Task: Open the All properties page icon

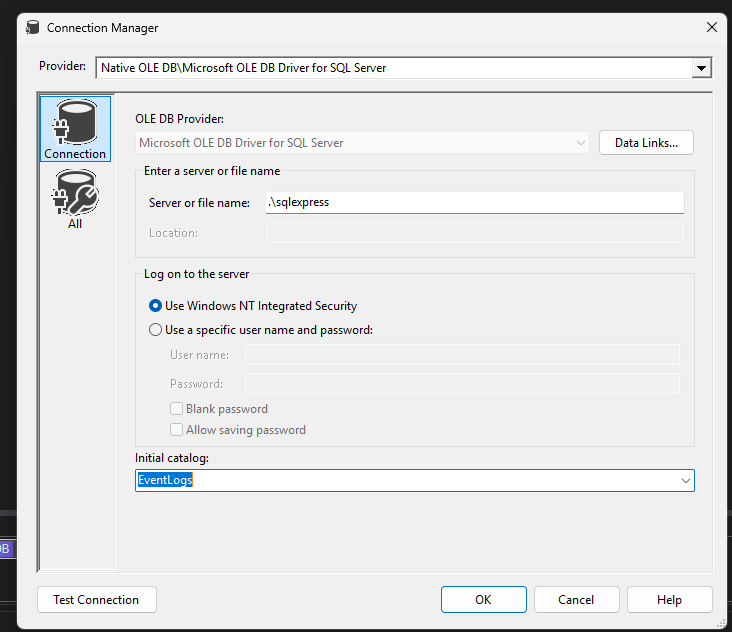Action: (x=75, y=198)
